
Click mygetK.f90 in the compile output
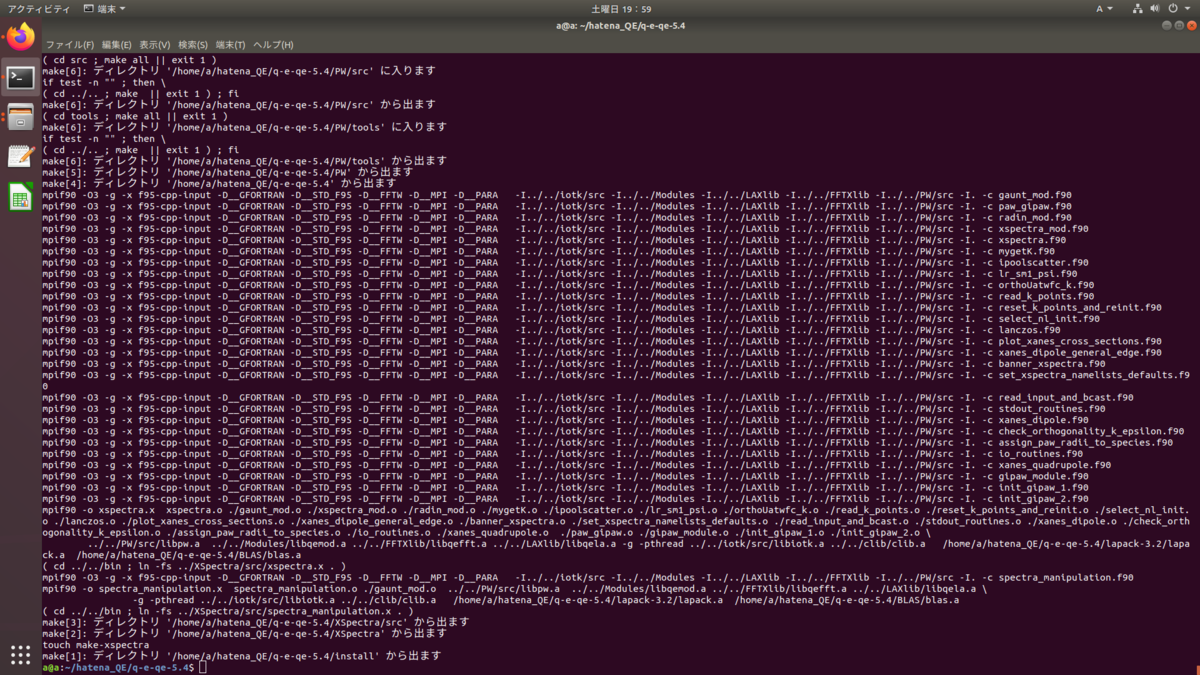1026,251
